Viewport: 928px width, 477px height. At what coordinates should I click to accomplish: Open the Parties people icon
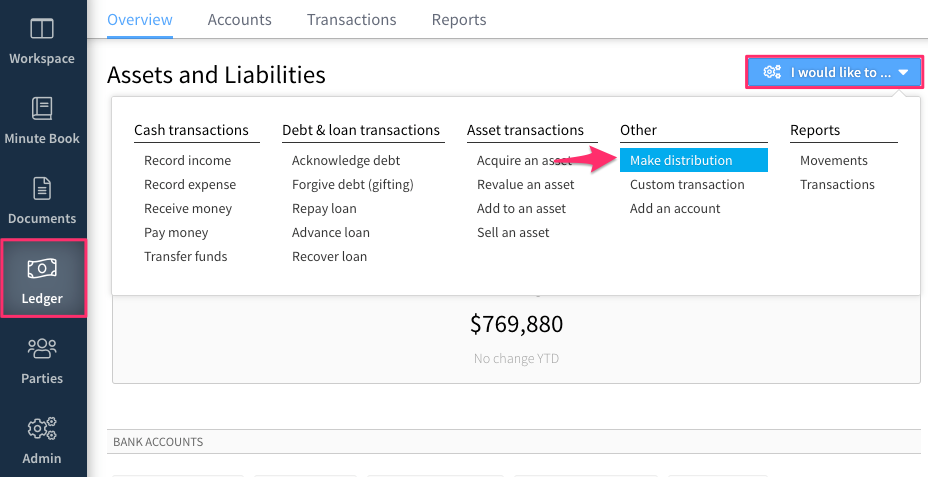point(42,348)
